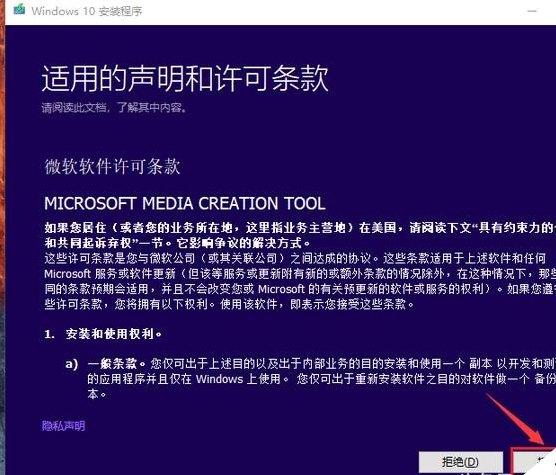Click the section title 1. 安装和使用权利。
556x475 pixels.
(103, 334)
